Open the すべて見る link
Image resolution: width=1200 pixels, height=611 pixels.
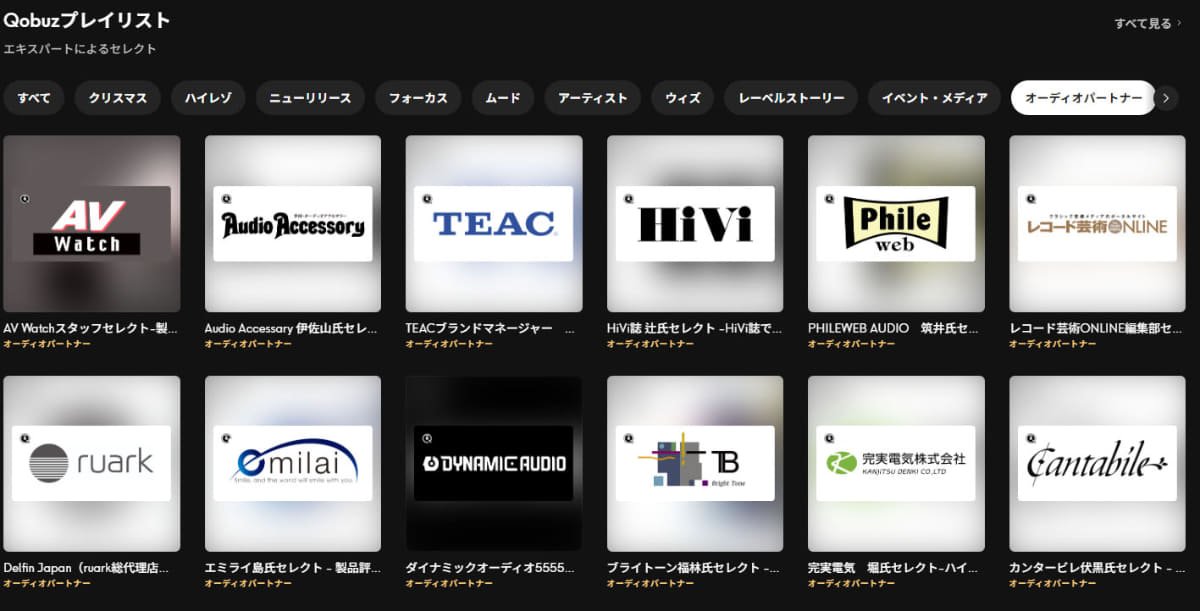tap(1148, 23)
